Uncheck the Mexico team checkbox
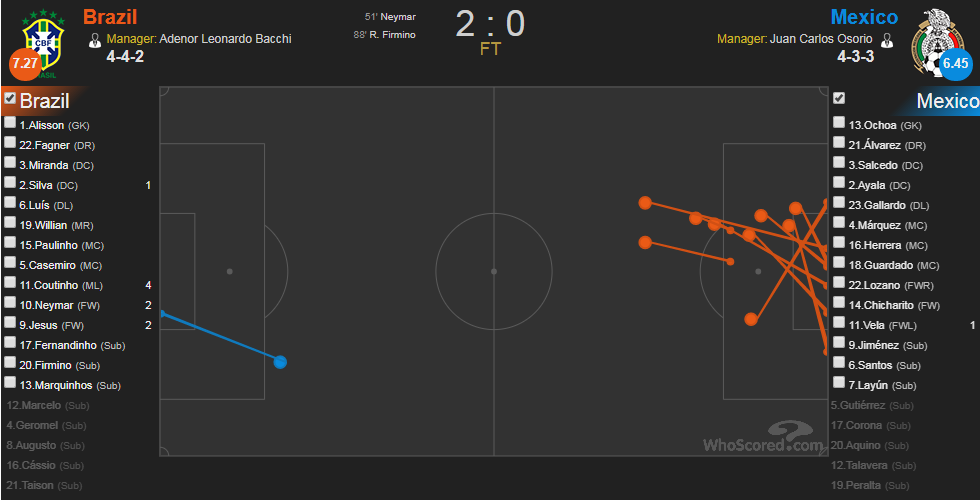The width and height of the screenshot is (980, 500). coord(839,98)
